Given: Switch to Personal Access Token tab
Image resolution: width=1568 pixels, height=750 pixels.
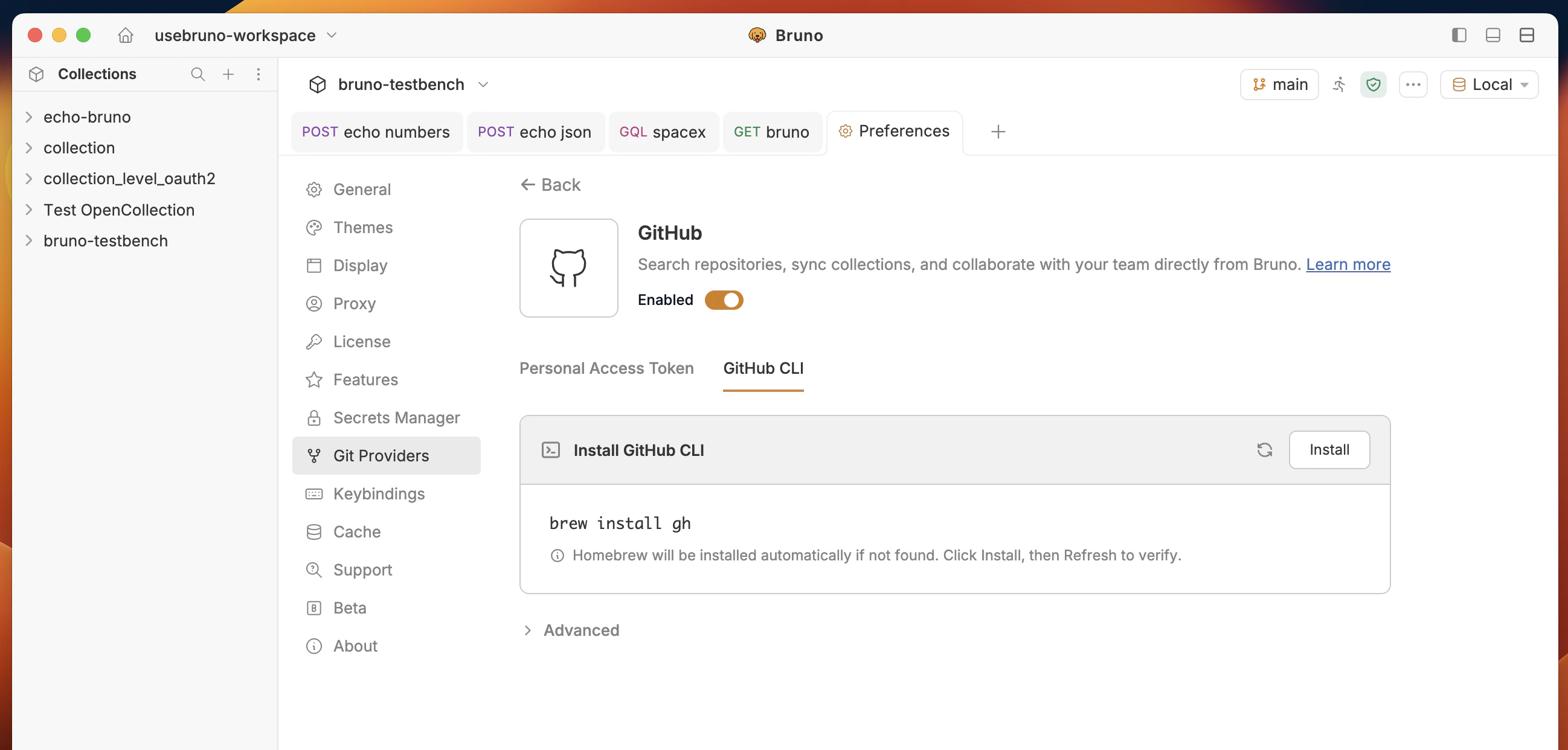Looking at the screenshot, I should [x=606, y=368].
